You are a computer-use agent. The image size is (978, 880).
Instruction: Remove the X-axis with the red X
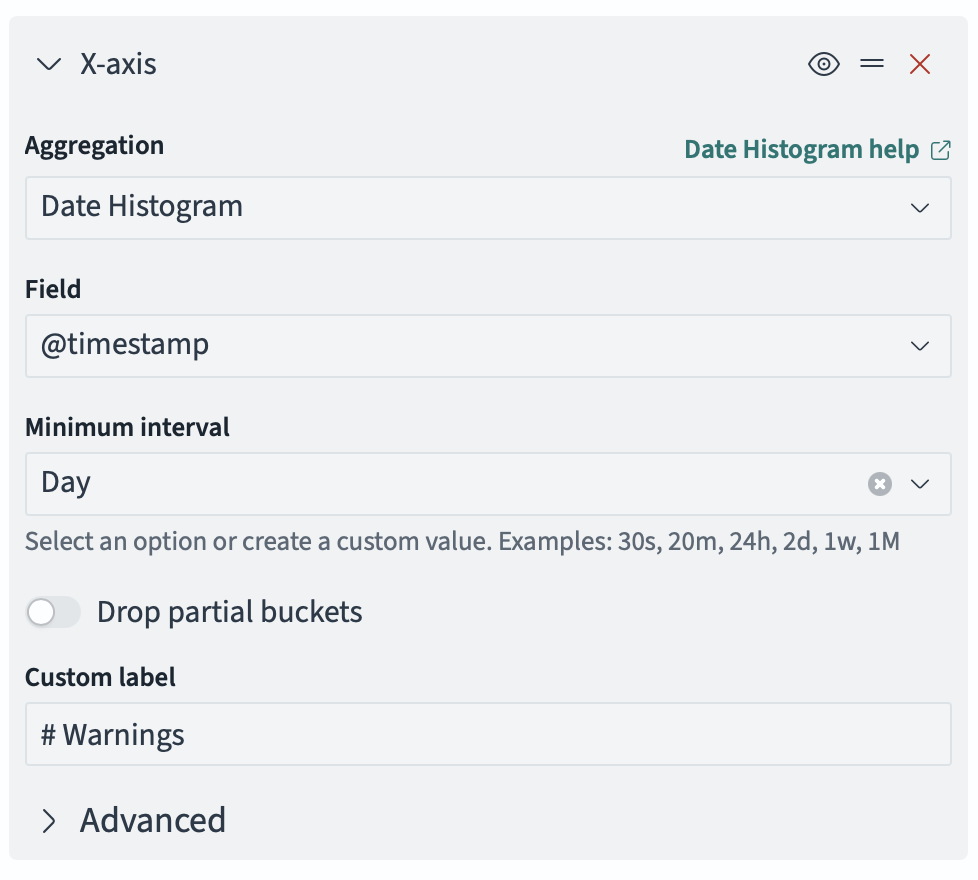(x=920, y=65)
